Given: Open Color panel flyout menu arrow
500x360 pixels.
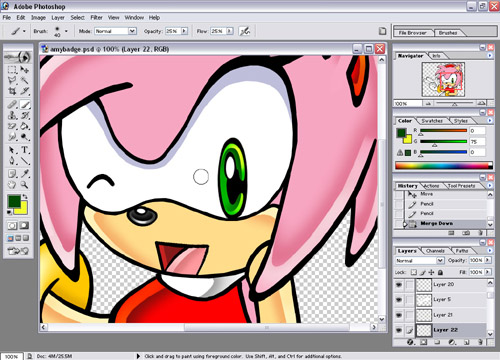Looking at the screenshot, I should [x=490, y=120].
